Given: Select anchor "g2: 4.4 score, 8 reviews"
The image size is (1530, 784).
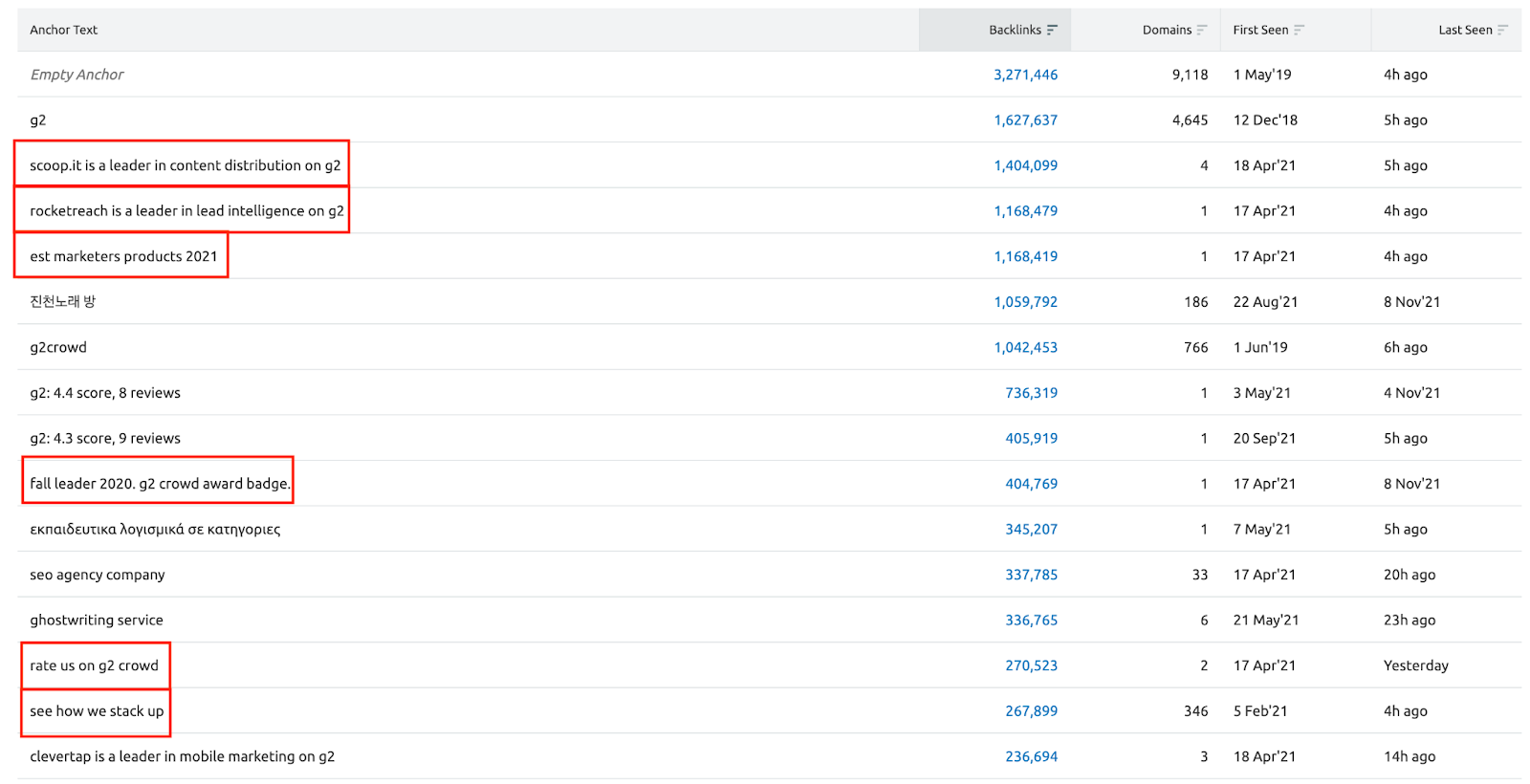Looking at the screenshot, I should [x=105, y=393].
